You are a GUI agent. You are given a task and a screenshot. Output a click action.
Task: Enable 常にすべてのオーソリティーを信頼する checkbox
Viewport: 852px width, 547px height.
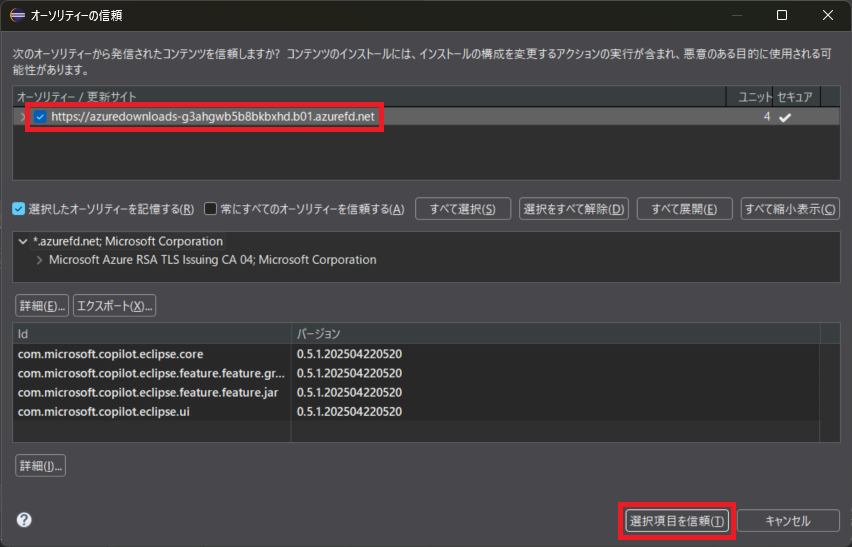[x=211, y=209]
